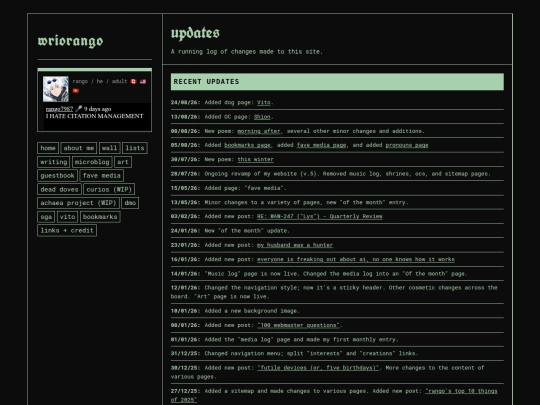Follow the fave media page link in updates

click(321, 145)
